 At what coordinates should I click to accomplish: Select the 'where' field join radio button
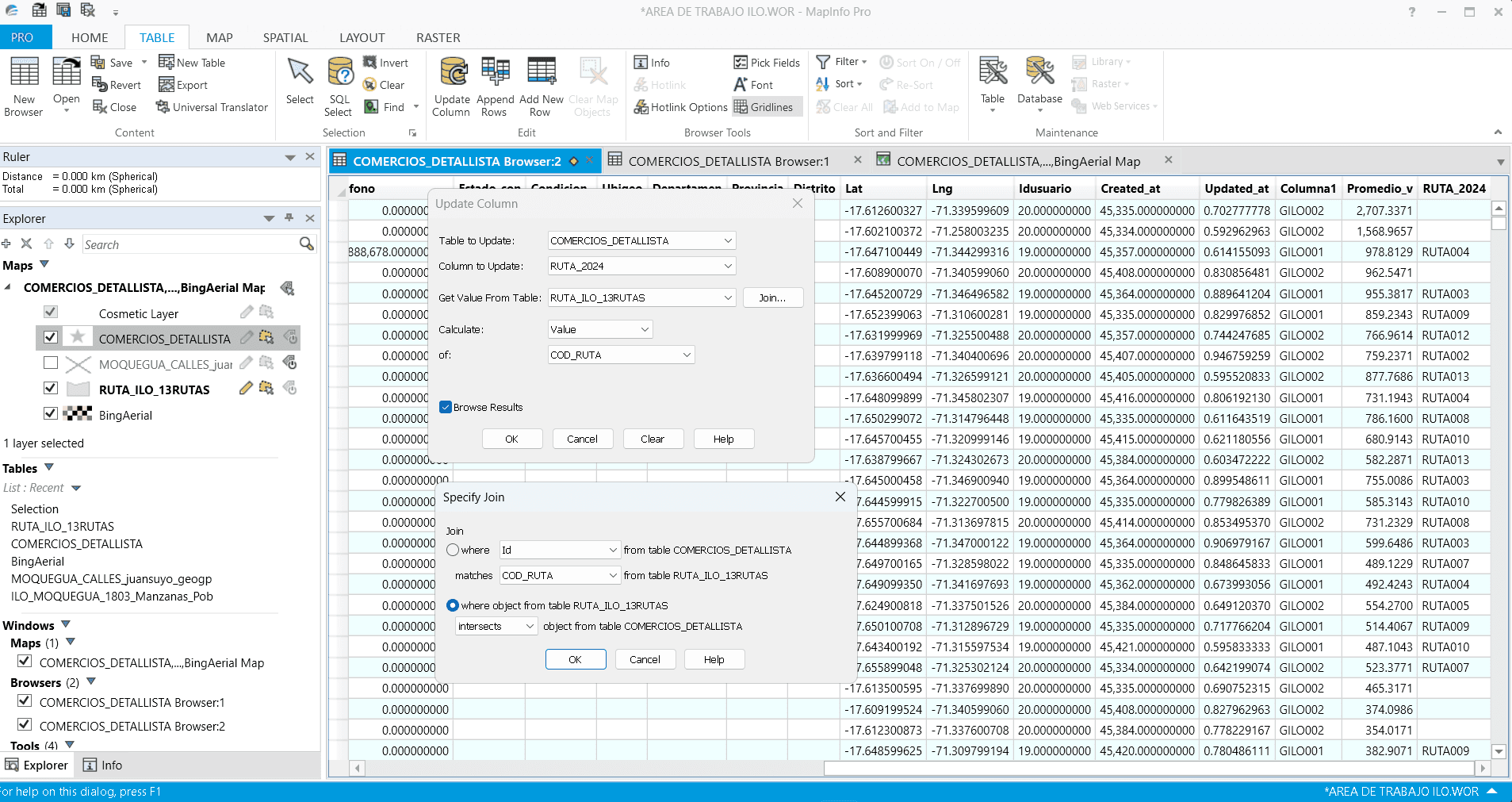453,550
